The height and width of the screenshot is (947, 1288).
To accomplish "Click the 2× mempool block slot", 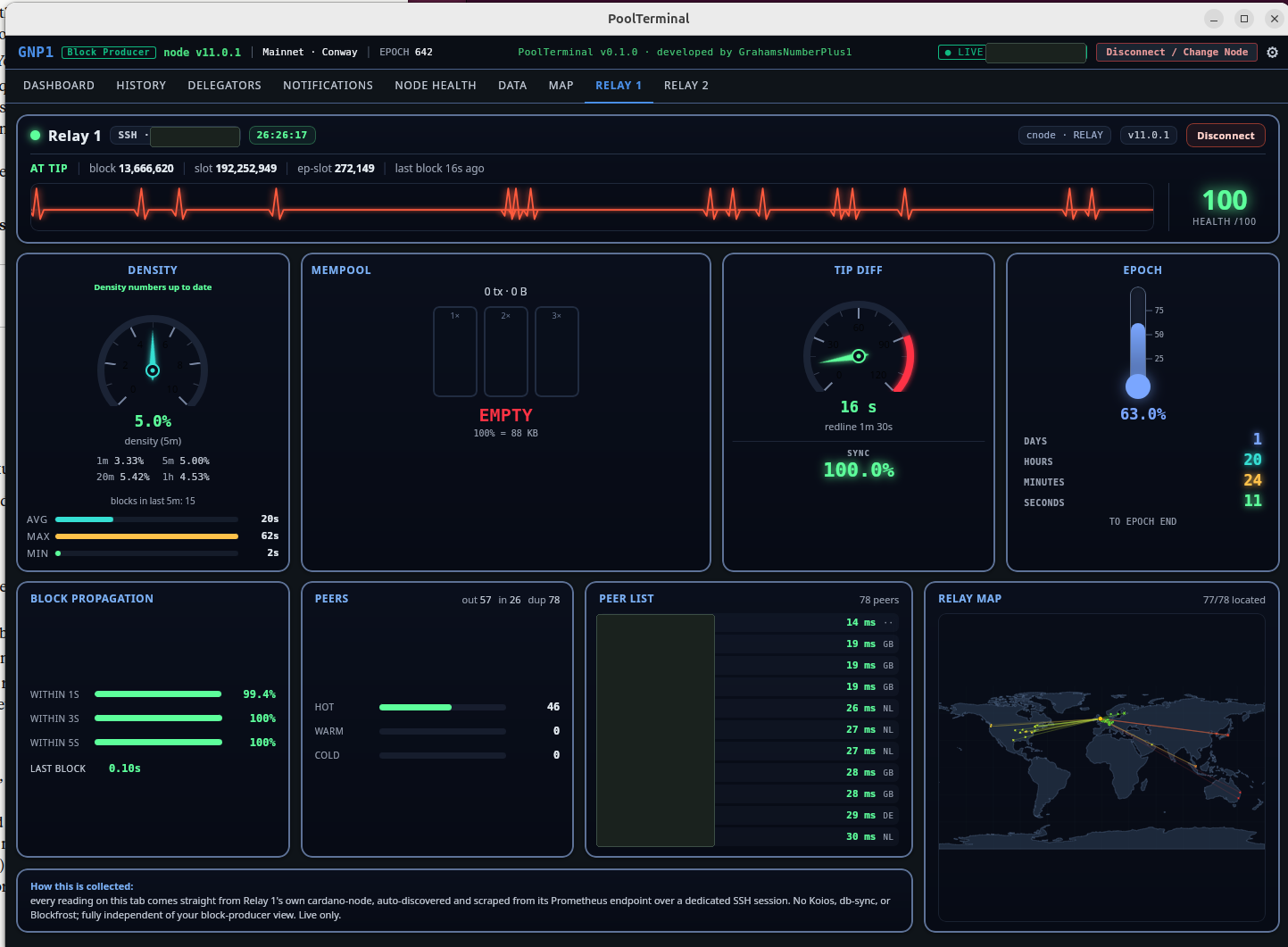I will click(x=506, y=352).
